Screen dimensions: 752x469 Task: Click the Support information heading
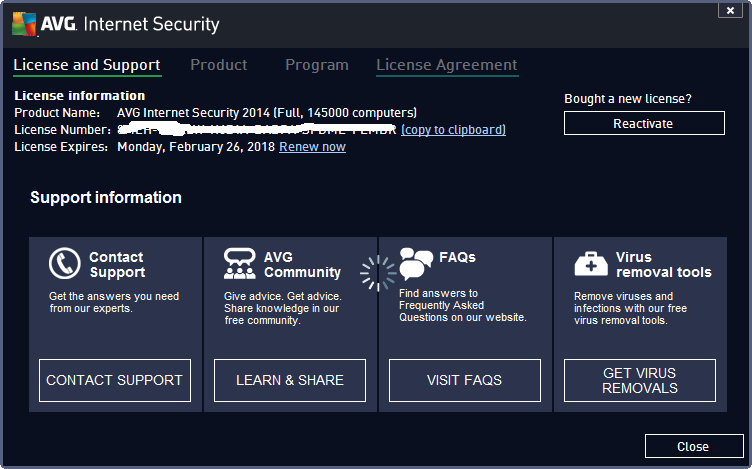106,198
